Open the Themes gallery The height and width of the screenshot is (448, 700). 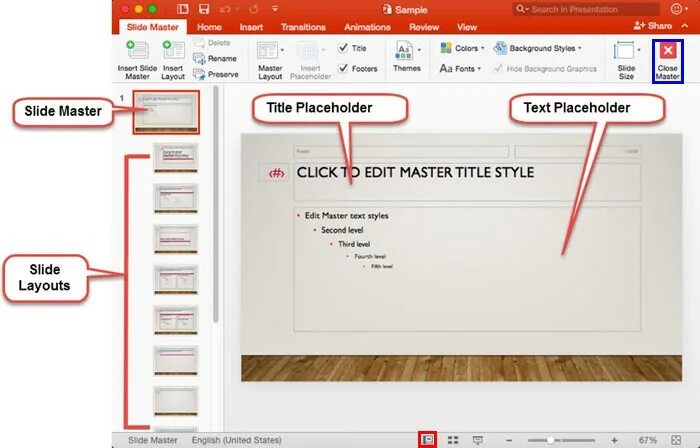coord(407,56)
